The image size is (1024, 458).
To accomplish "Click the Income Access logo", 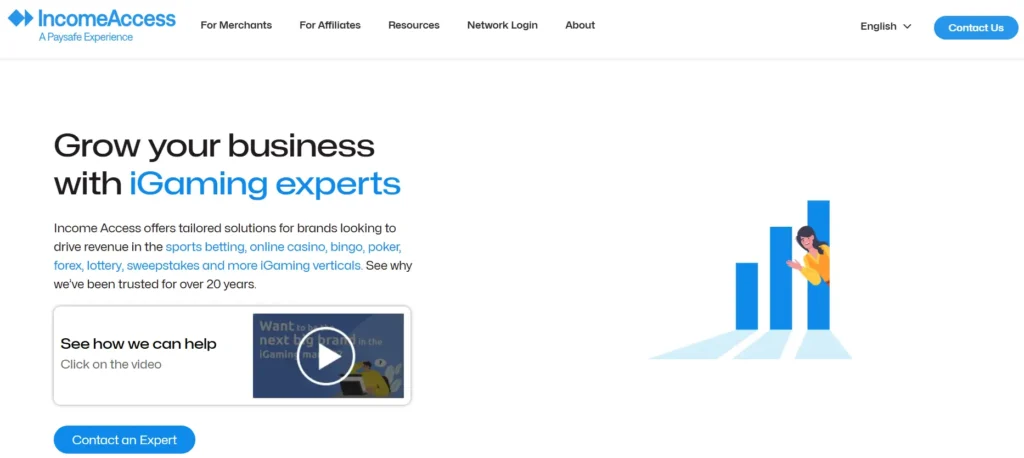I will coord(91,25).
